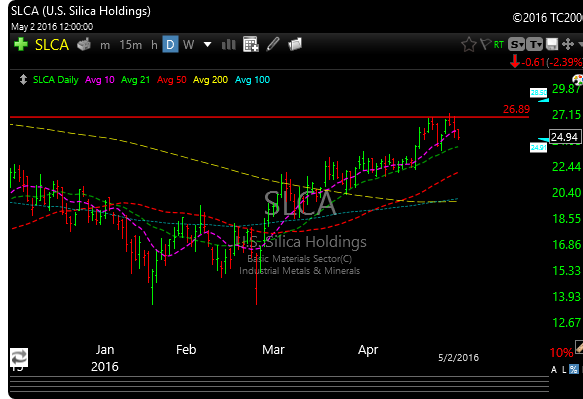Open the folder chart templates icon
Viewport: 583px width, 399px height.
(x=295, y=45)
